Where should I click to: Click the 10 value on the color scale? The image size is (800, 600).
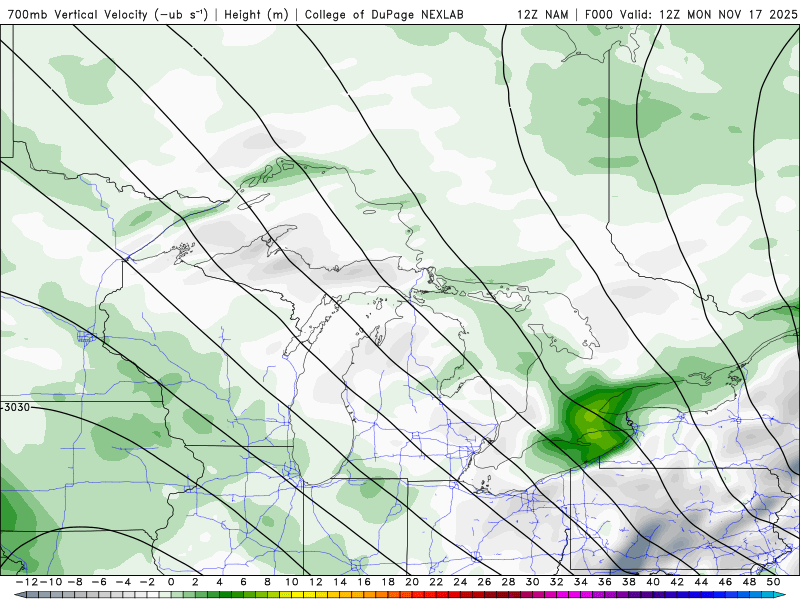pyautogui.click(x=291, y=582)
